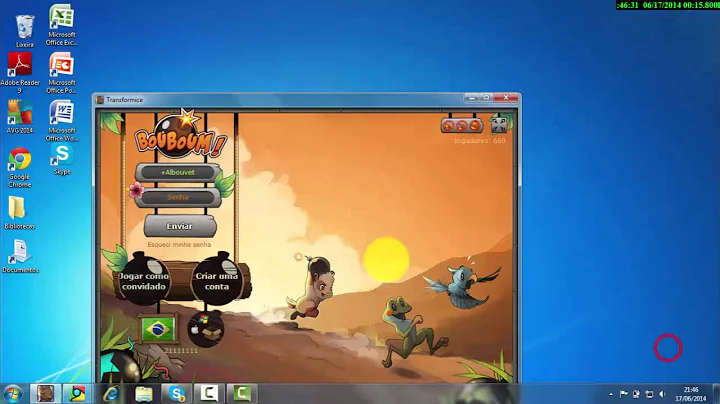Viewport: 720px width, 404px height.
Task: Open AVG 2014 desktop icon
Action: click(20, 117)
